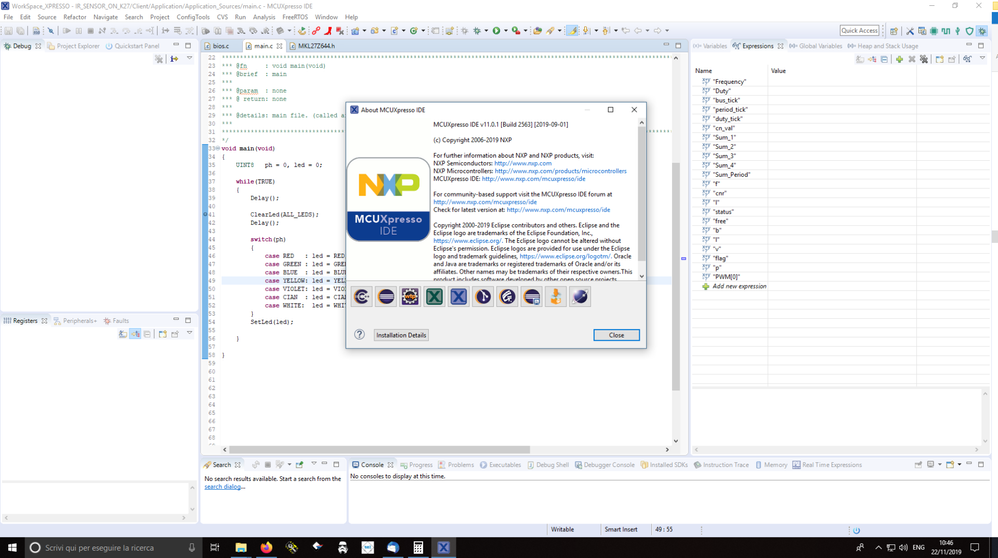The image size is (998, 558).
Task: Open the File menu
Action: click(8, 17)
